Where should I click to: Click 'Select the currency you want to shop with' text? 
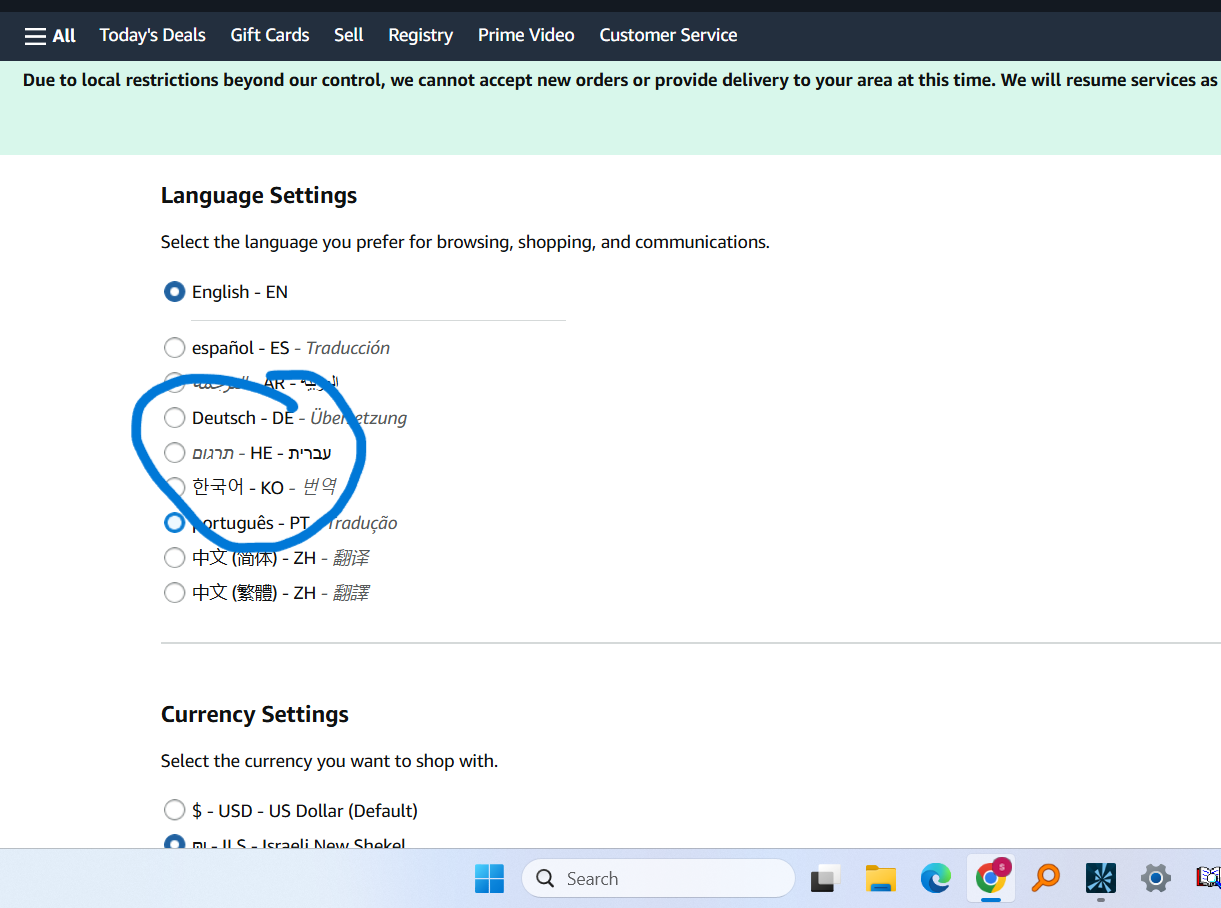(329, 761)
